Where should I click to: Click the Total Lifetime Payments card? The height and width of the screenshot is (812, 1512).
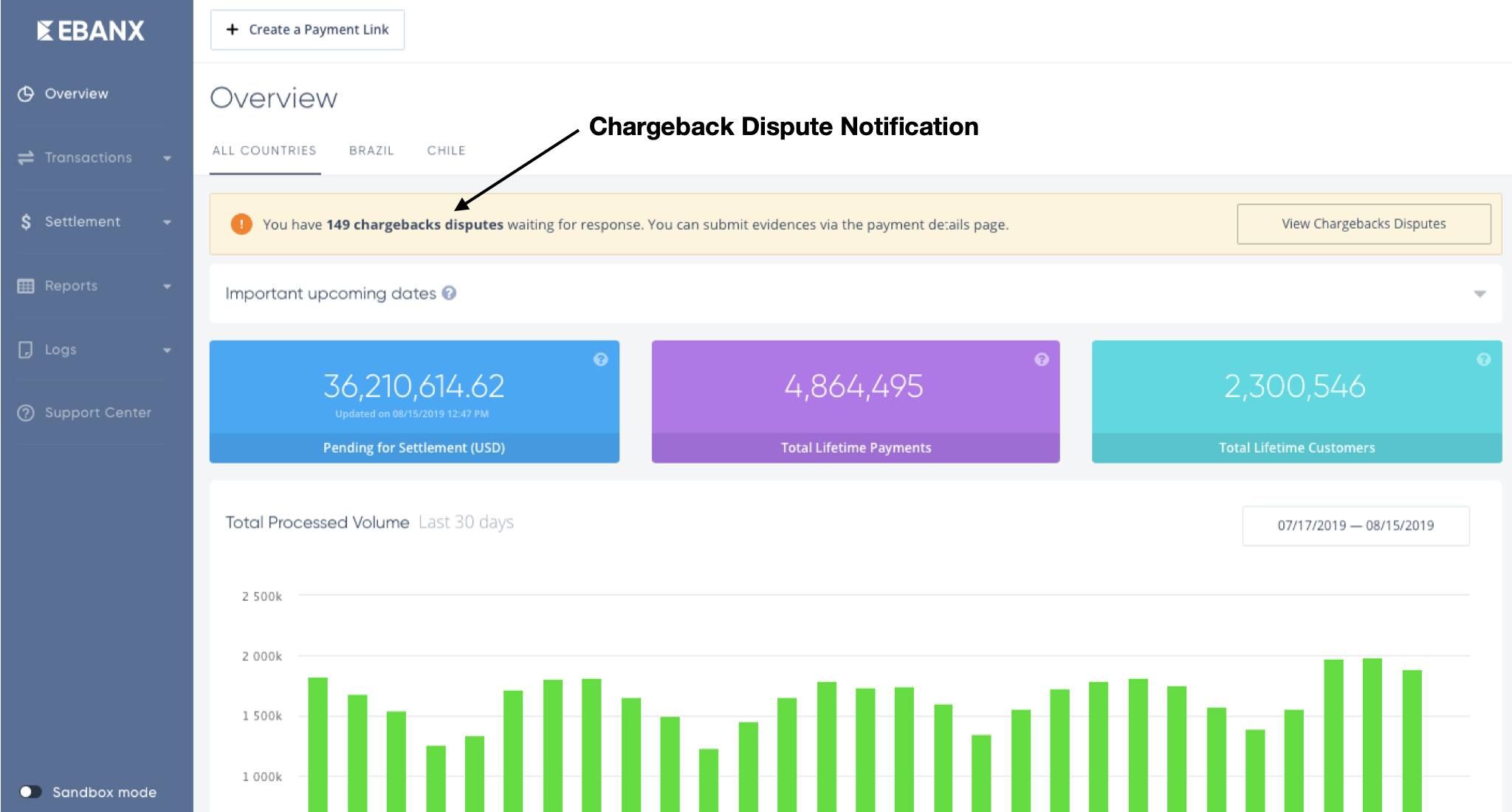856,402
